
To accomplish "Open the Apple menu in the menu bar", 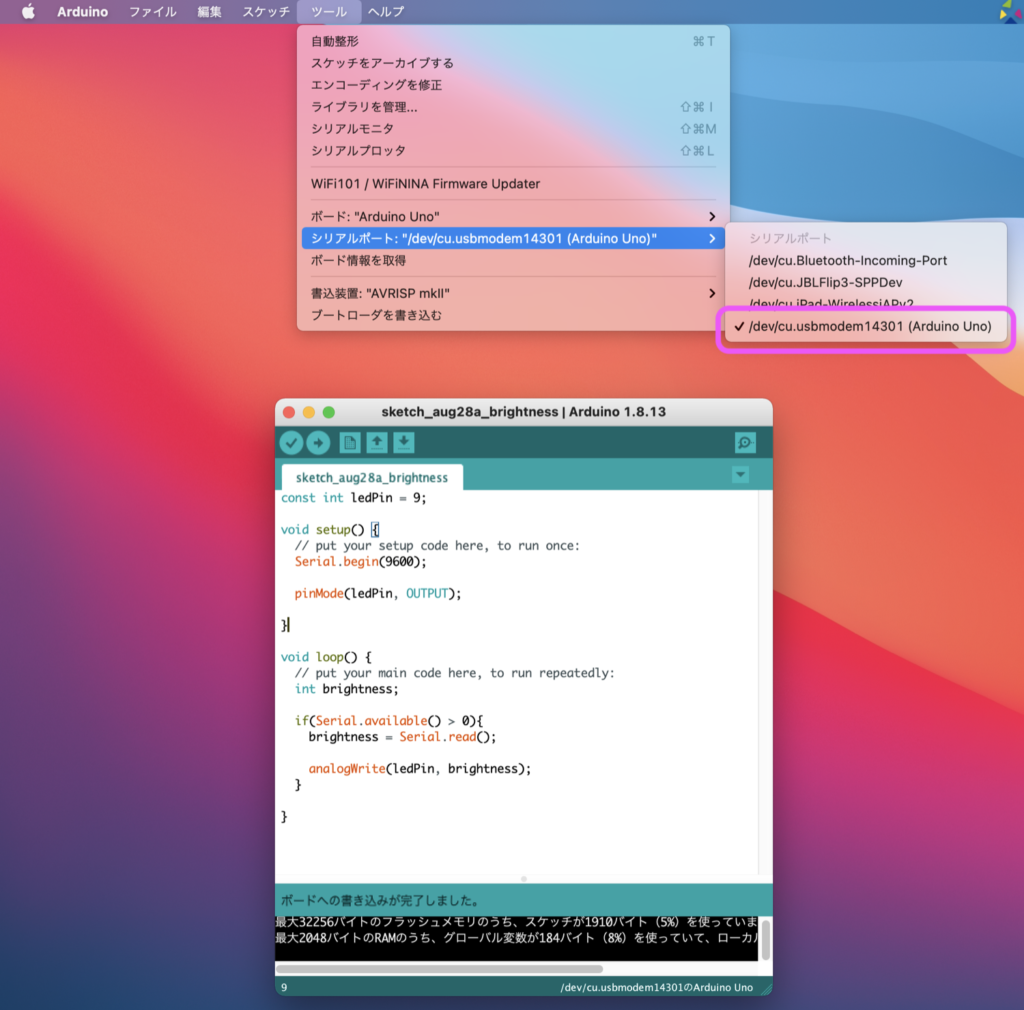I will 27,12.
